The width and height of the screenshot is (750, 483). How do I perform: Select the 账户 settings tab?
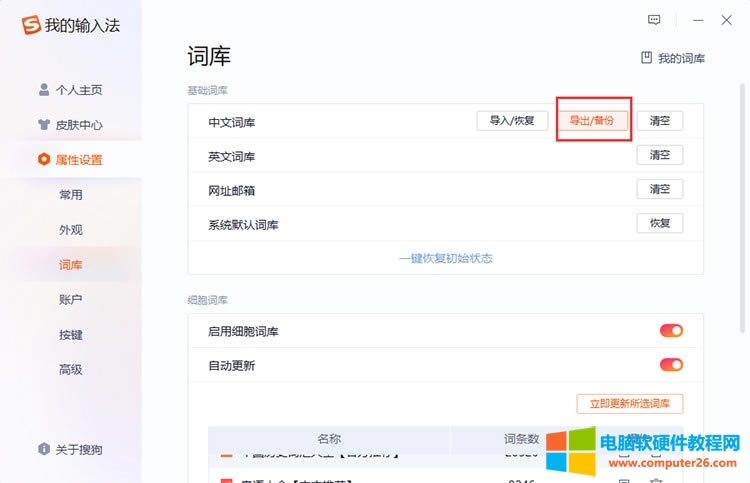[70, 300]
